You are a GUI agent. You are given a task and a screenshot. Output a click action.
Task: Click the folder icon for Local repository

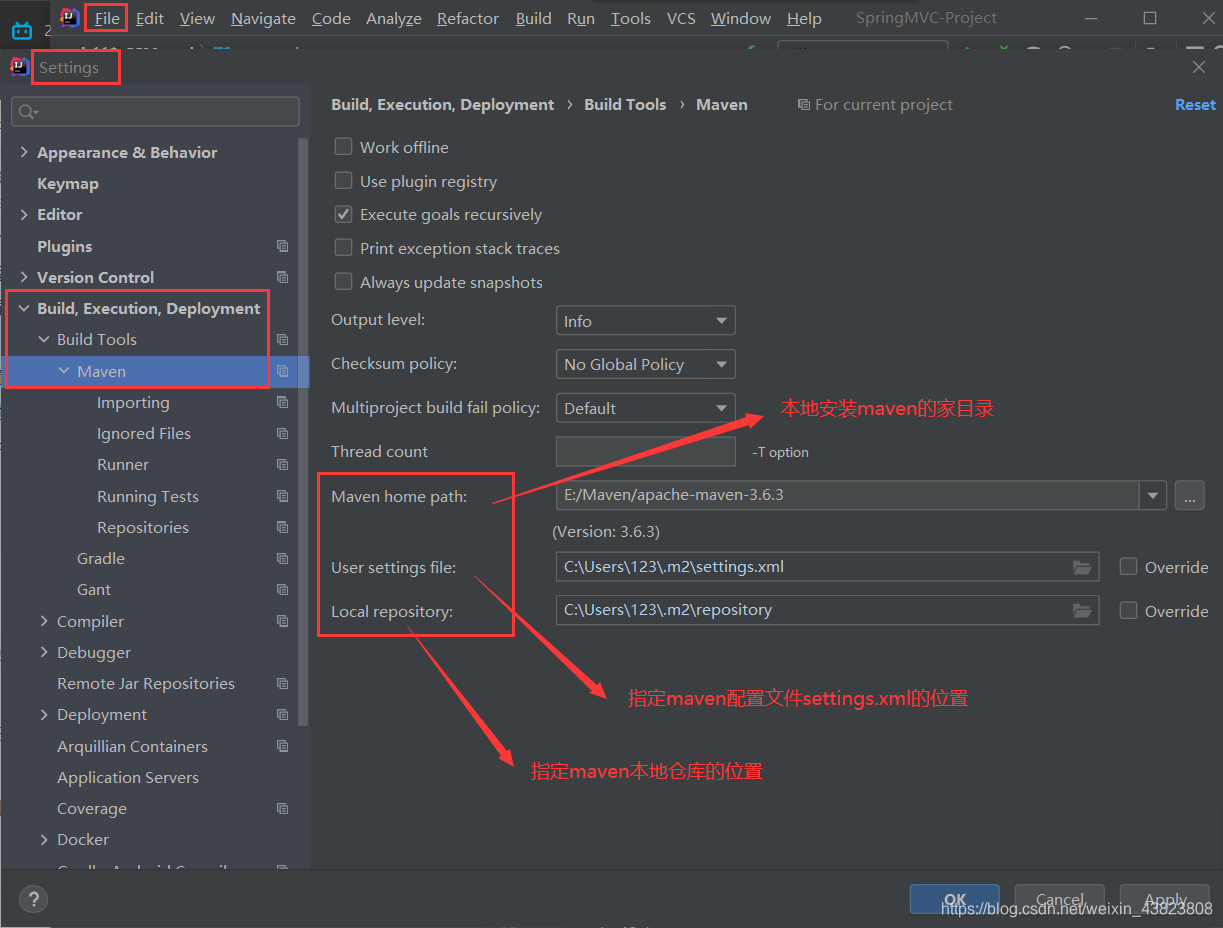[x=1082, y=610]
